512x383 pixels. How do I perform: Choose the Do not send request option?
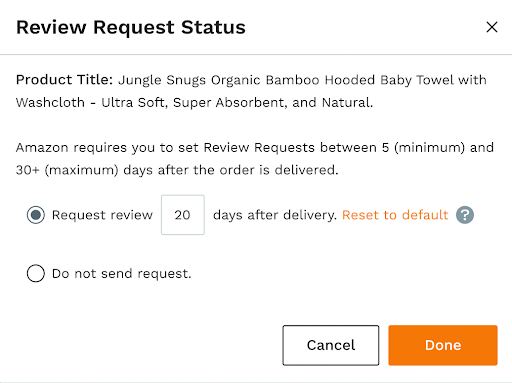[x=36, y=273]
